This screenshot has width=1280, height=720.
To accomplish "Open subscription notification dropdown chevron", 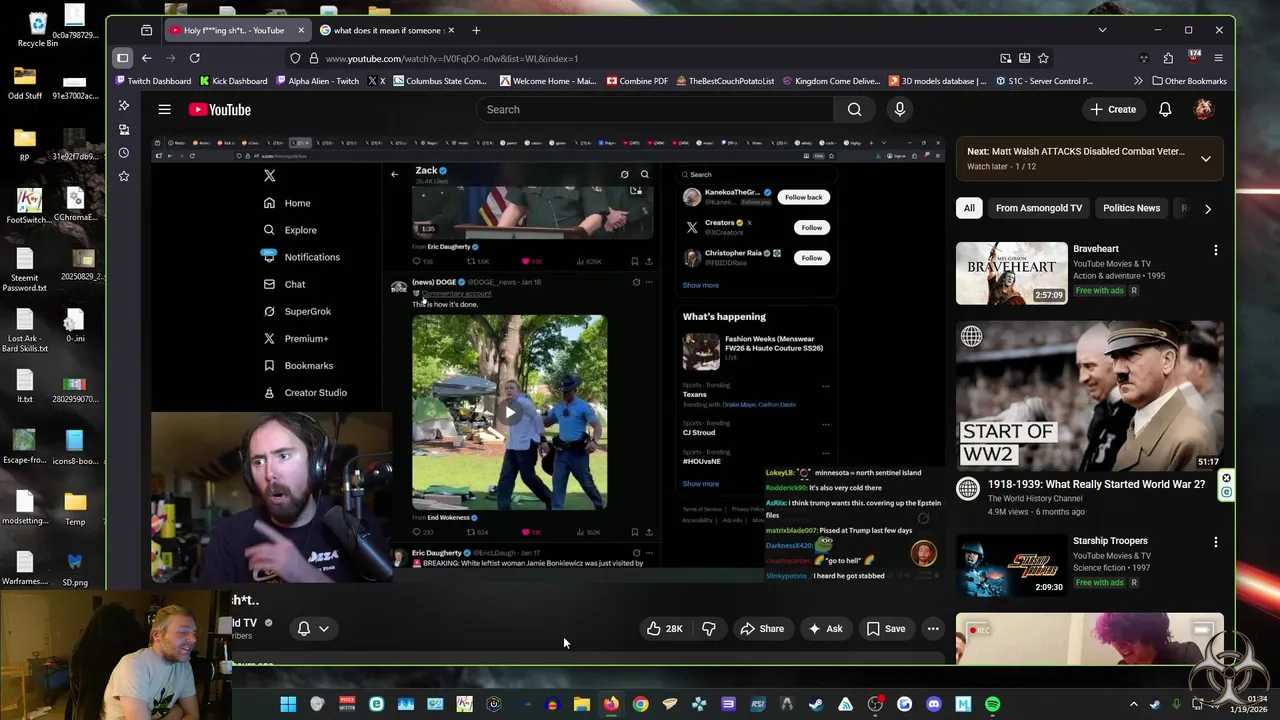I will click(x=324, y=629).
